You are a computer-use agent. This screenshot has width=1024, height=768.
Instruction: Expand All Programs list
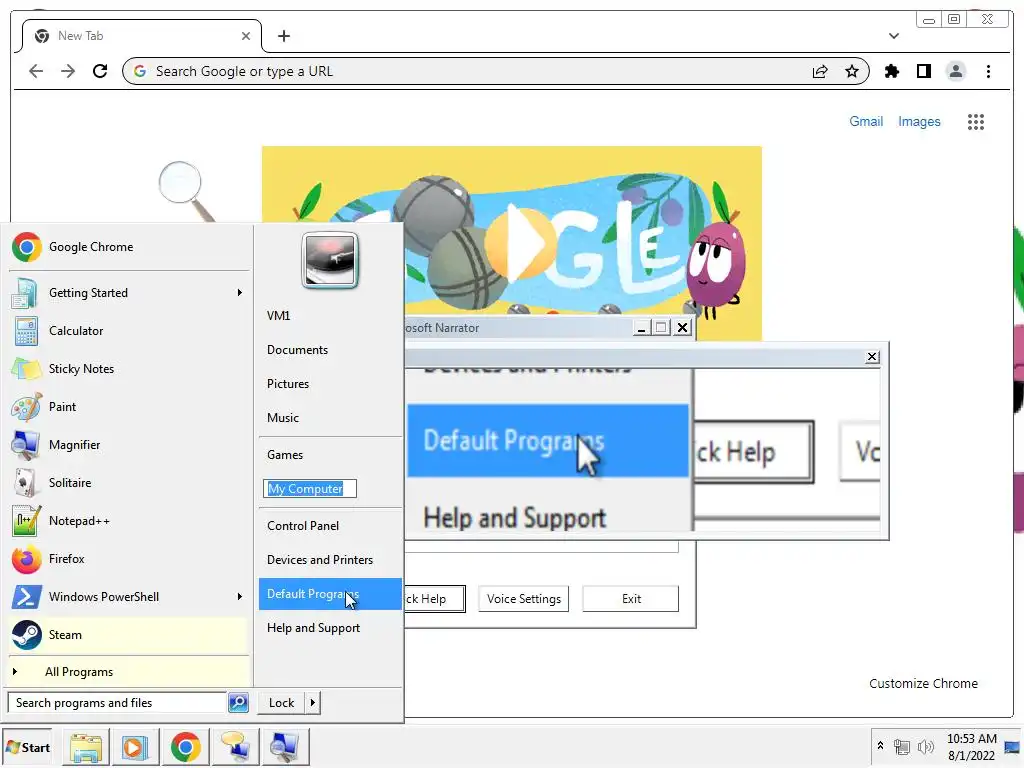pyautogui.click(x=129, y=672)
